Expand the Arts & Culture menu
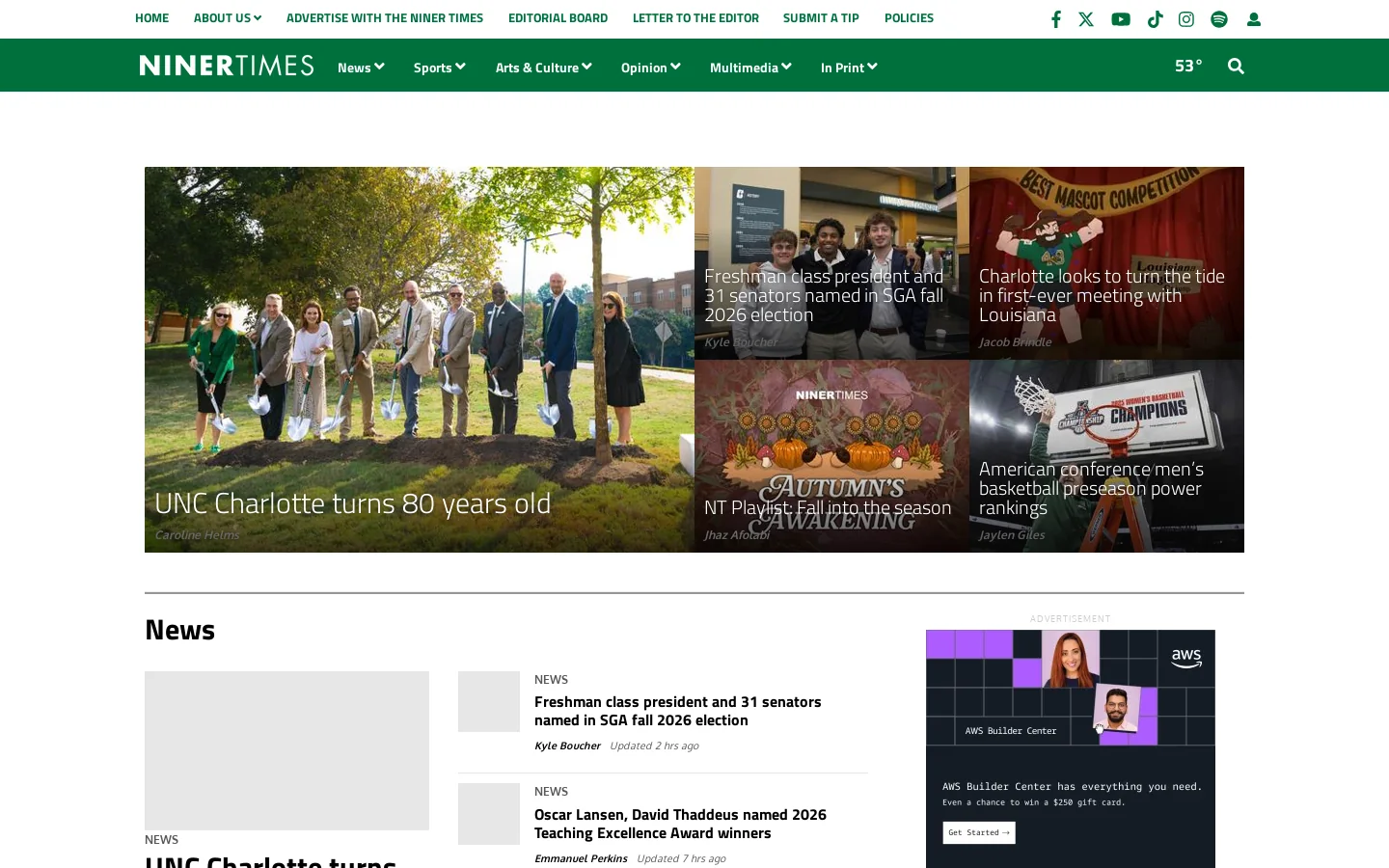Screen dimensions: 1389x868 pyautogui.click(x=544, y=68)
